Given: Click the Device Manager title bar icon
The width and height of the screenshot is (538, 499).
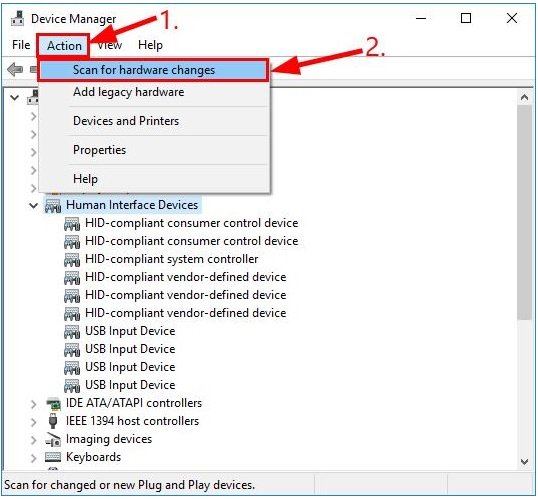Looking at the screenshot, I should 17,18.
